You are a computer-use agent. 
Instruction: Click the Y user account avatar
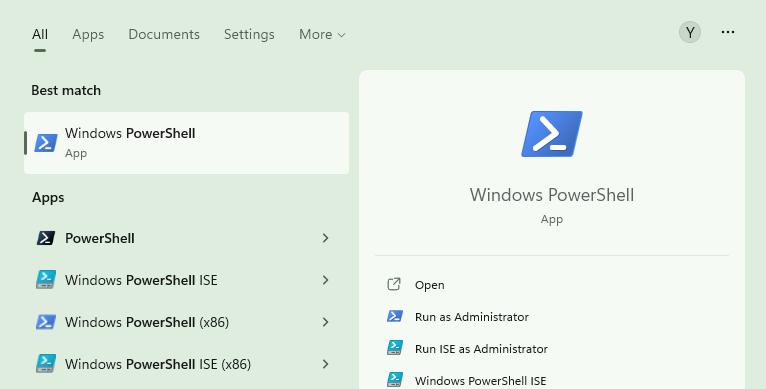tap(690, 32)
